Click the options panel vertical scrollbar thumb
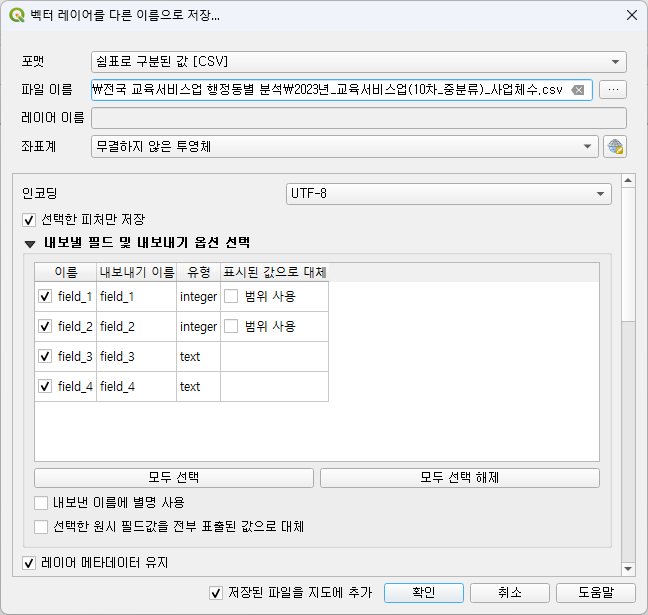The image size is (648, 615). [628, 255]
